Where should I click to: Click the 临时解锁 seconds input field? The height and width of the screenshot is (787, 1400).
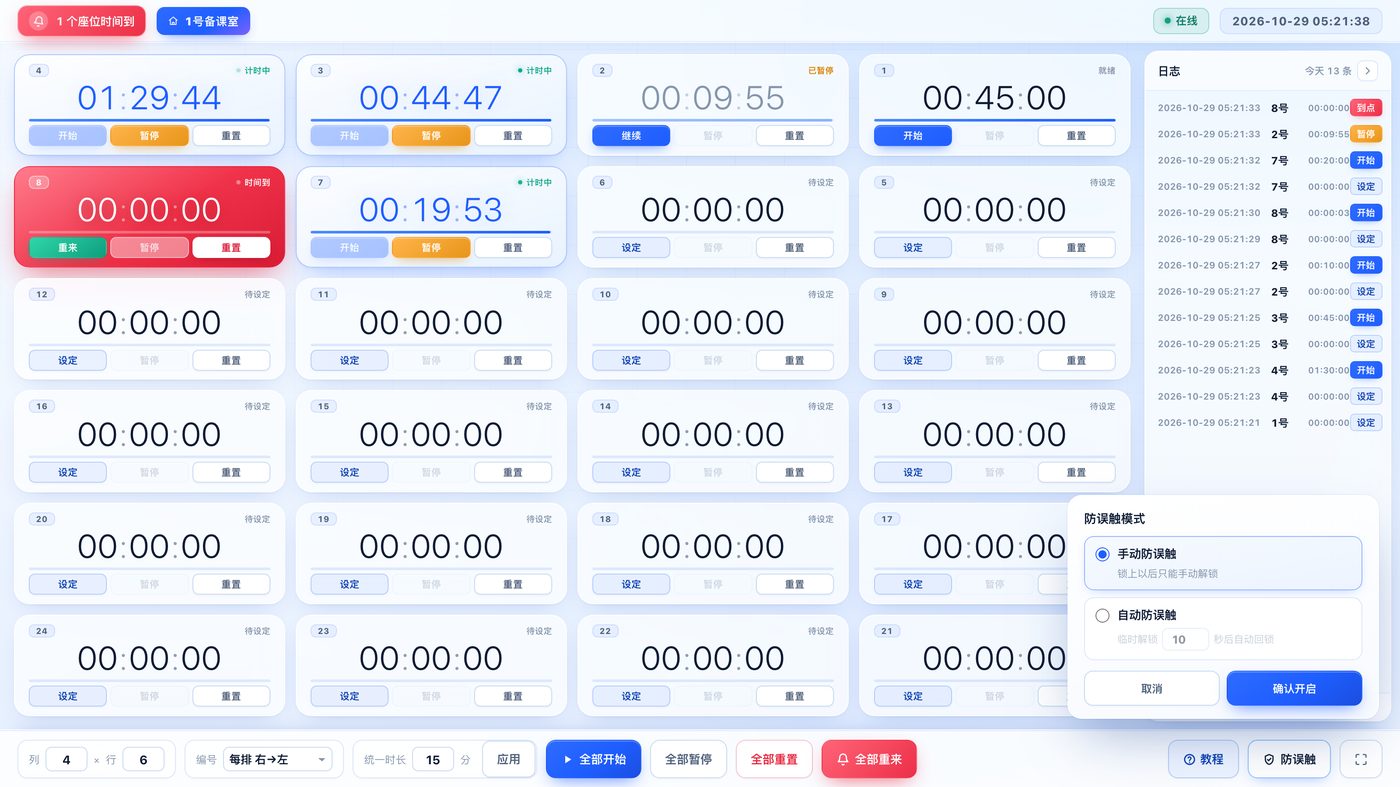1185,639
